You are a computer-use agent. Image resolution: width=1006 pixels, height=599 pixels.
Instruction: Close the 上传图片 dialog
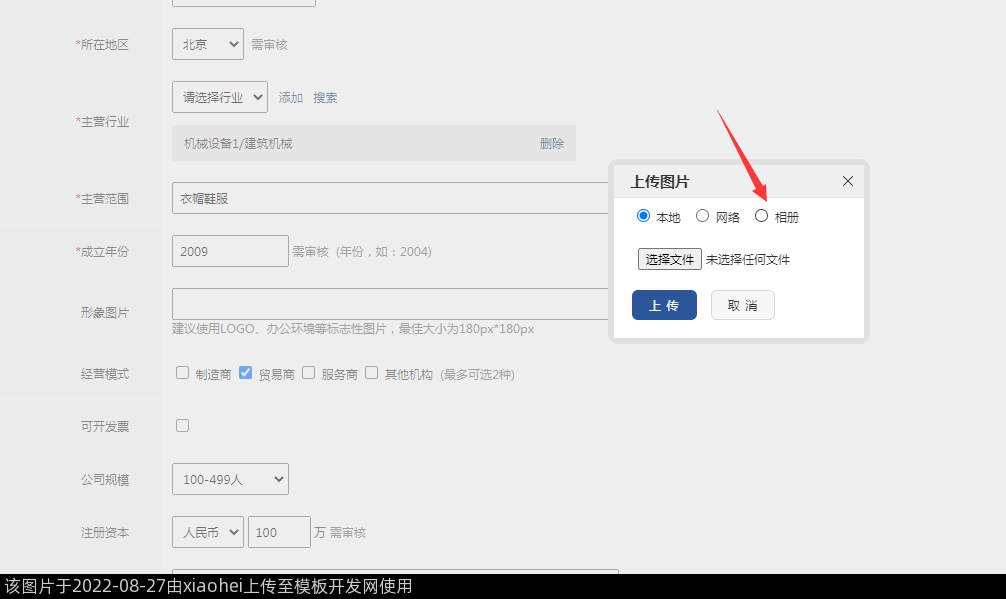[848, 181]
